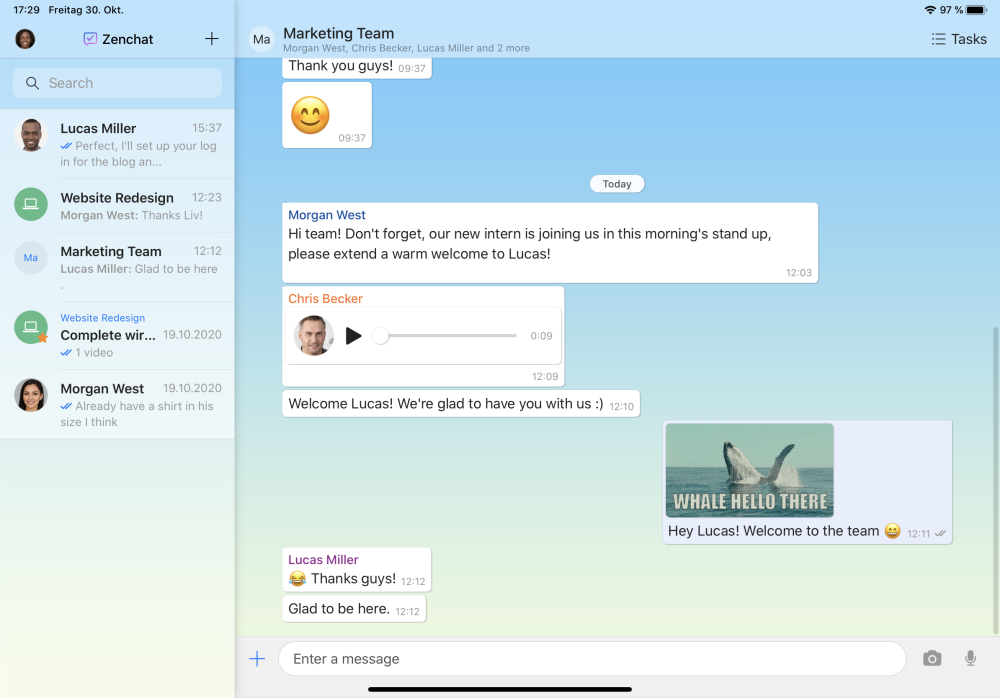Add an attachment with the blue plus icon
Viewport: 1000px width, 698px height.
pyautogui.click(x=257, y=658)
